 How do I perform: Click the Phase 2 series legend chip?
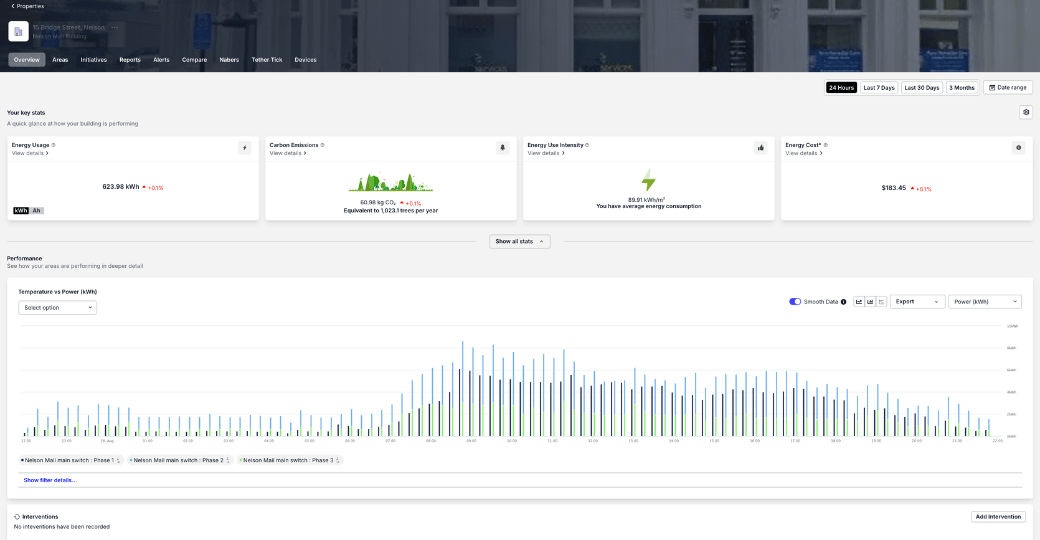[x=180, y=460]
